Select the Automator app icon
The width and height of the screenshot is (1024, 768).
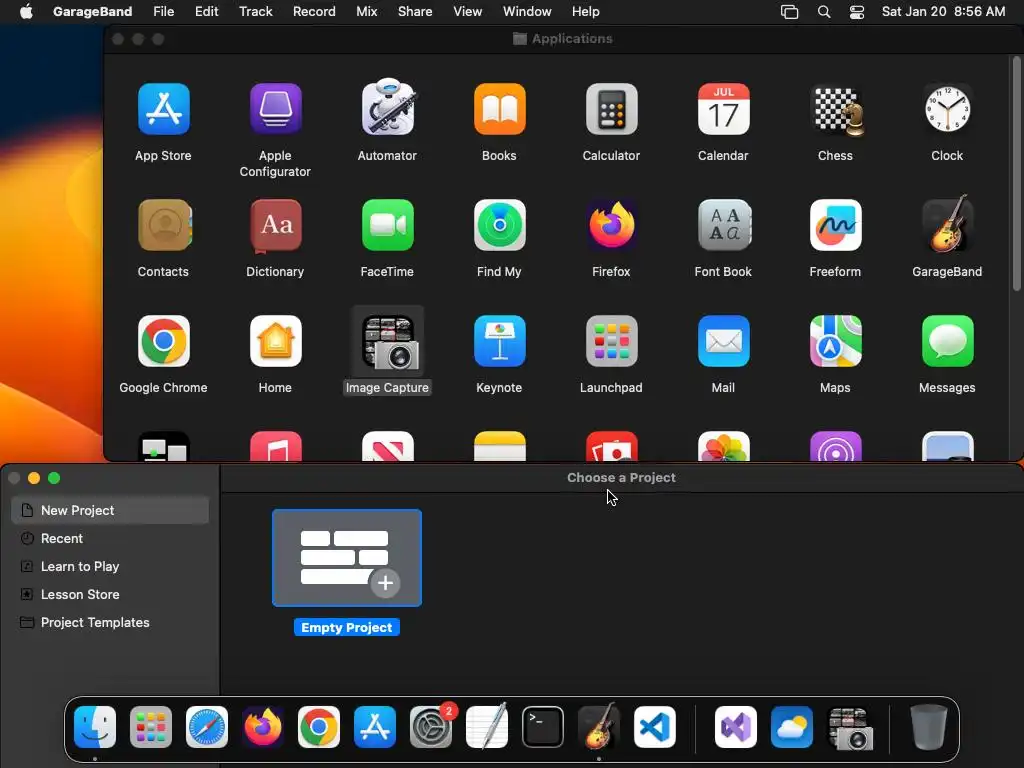click(x=388, y=108)
